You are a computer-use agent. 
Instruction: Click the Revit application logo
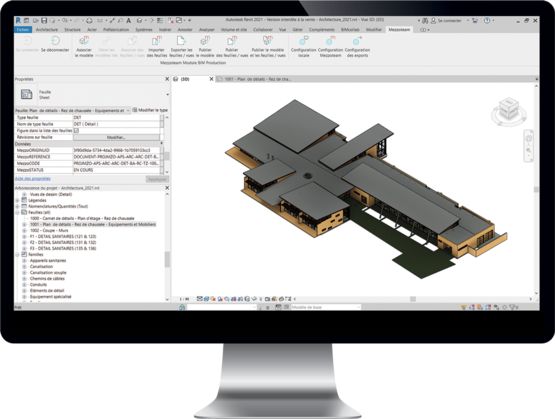pyautogui.click(x=18, y=21)
